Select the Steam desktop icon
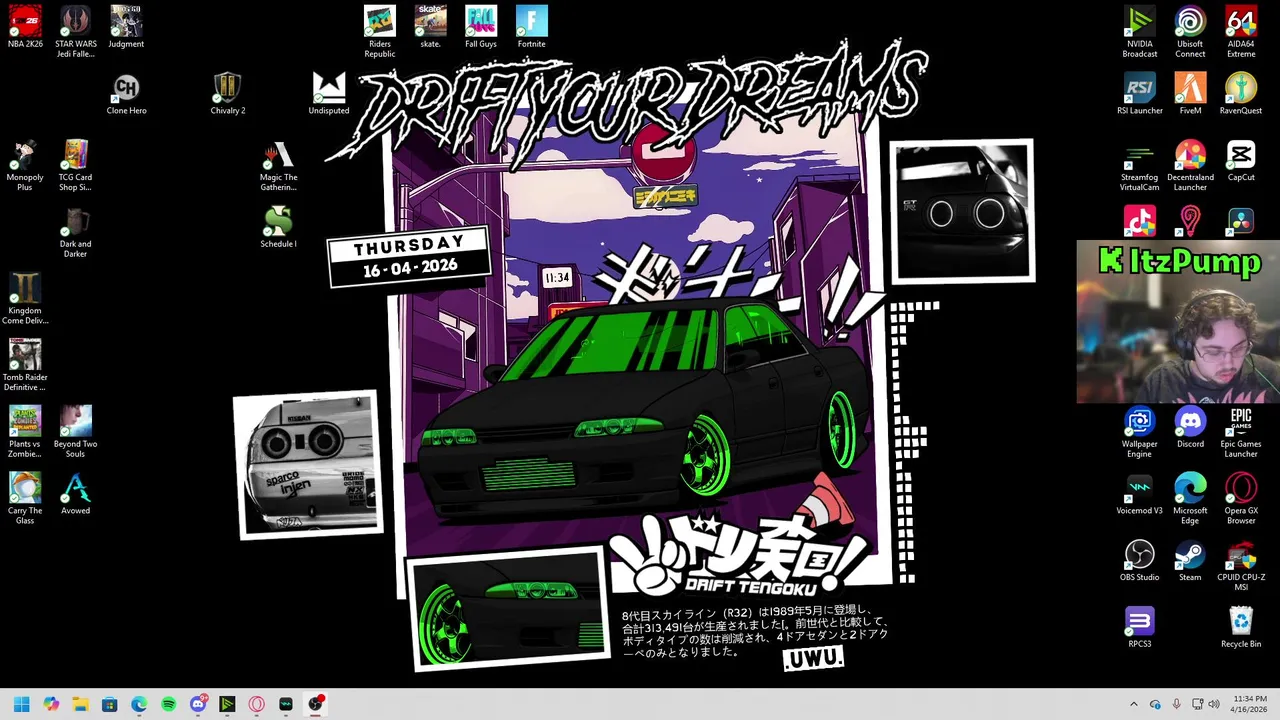 pos(1190,560)
